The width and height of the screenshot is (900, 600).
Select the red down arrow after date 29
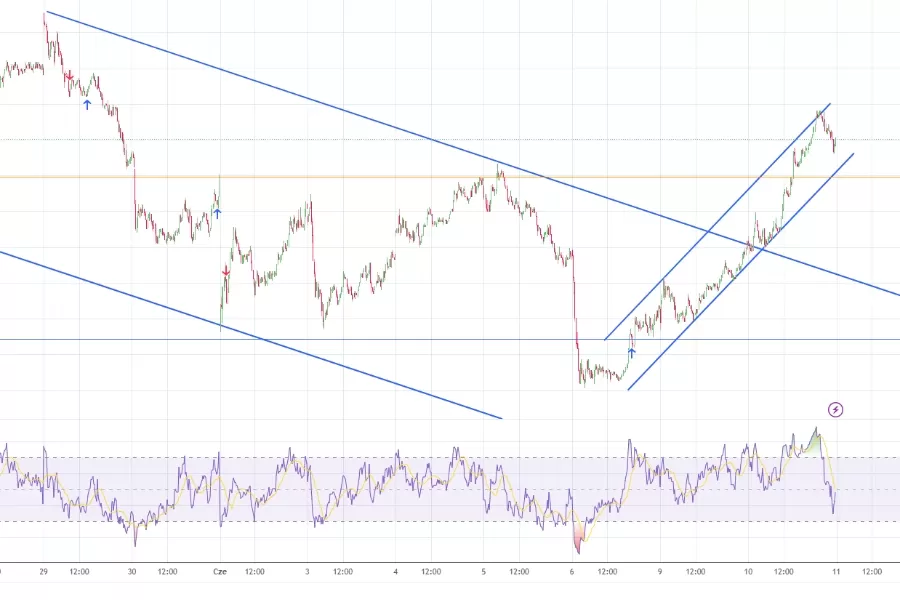click(x=69, y=76)
